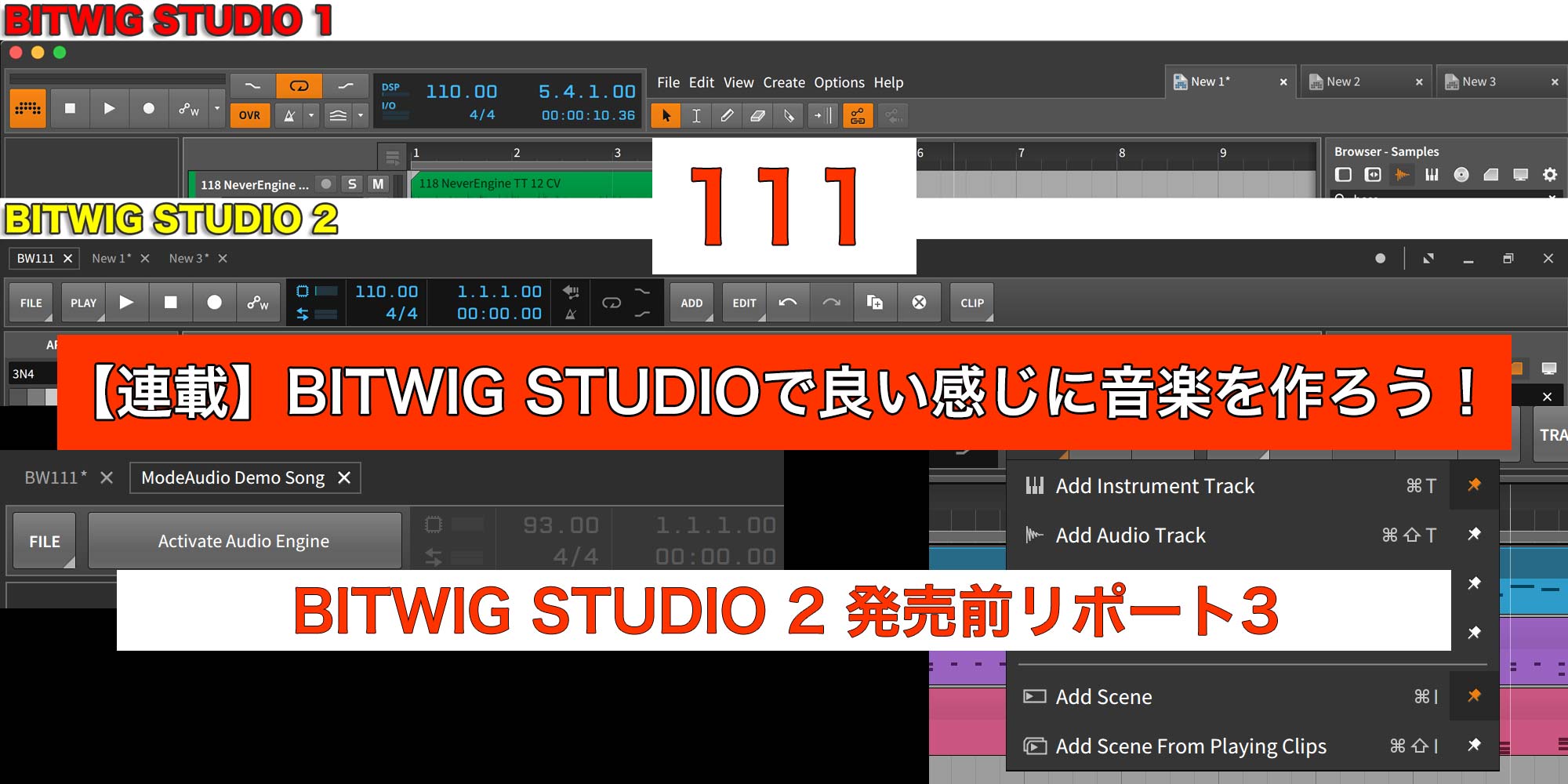Open the CLIP menu button
The image size is (1568, 784).
click(972, 303)
